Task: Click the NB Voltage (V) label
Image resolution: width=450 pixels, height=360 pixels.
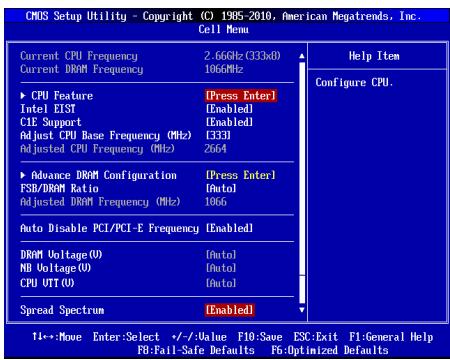Action: coord(55,268)
